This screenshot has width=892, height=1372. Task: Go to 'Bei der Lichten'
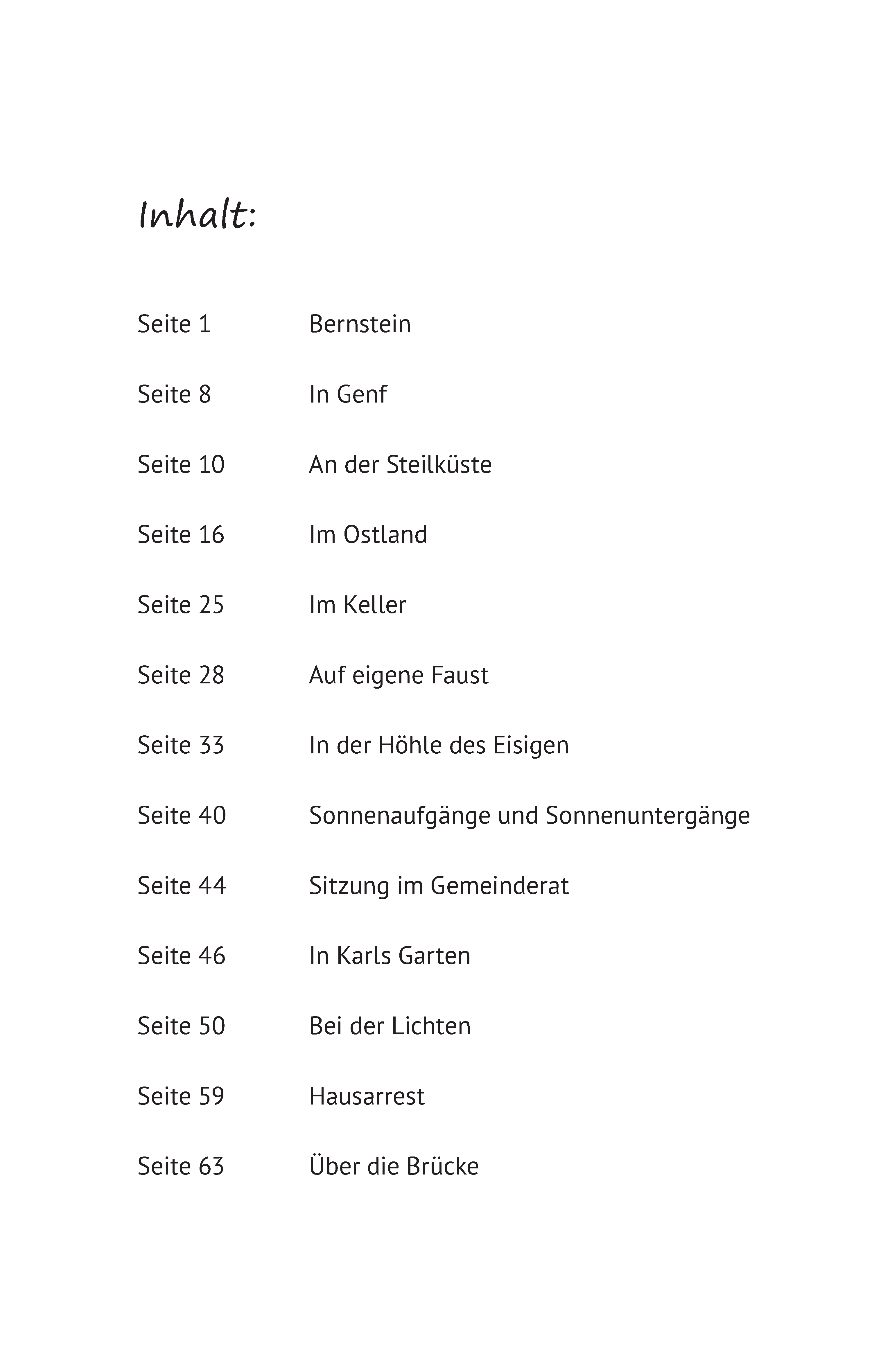390,1026
